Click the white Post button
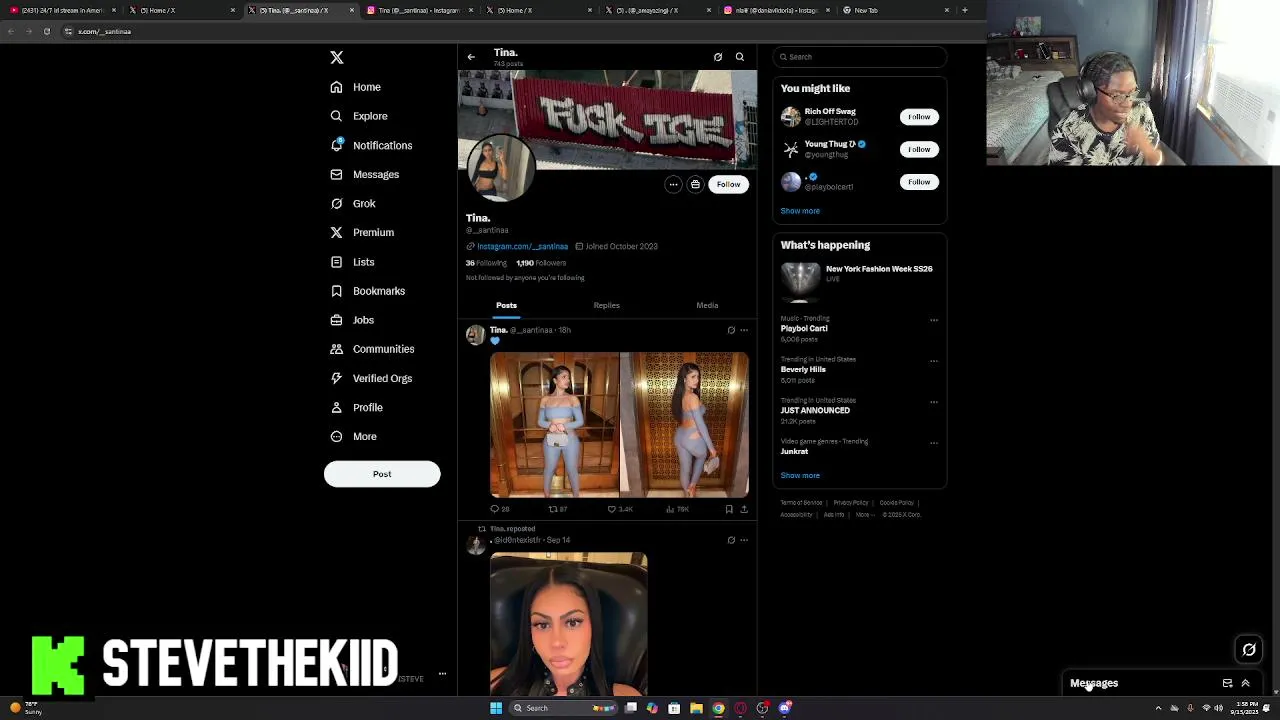Screen dimensions: 1280x720 pyautogui.click(x=382, y=474)
